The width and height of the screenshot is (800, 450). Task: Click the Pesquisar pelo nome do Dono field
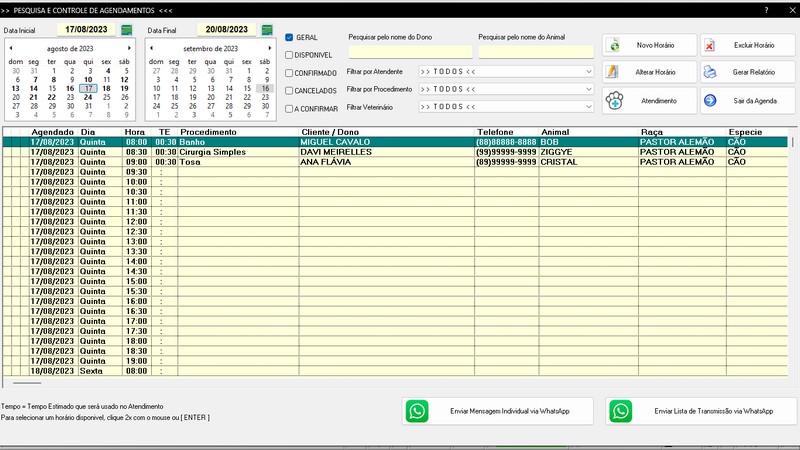(409, 52)
